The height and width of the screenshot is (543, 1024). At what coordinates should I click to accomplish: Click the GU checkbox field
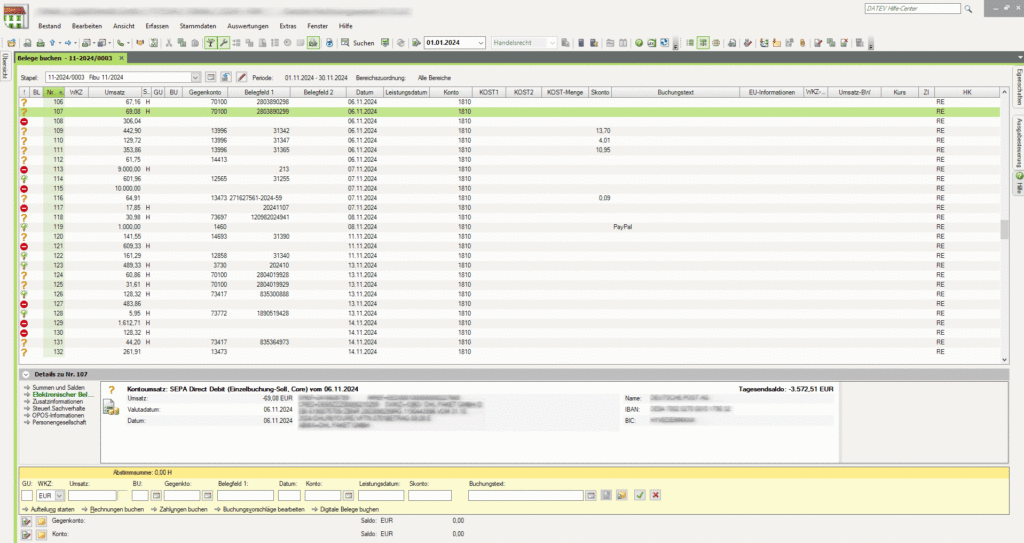point(27,496)
